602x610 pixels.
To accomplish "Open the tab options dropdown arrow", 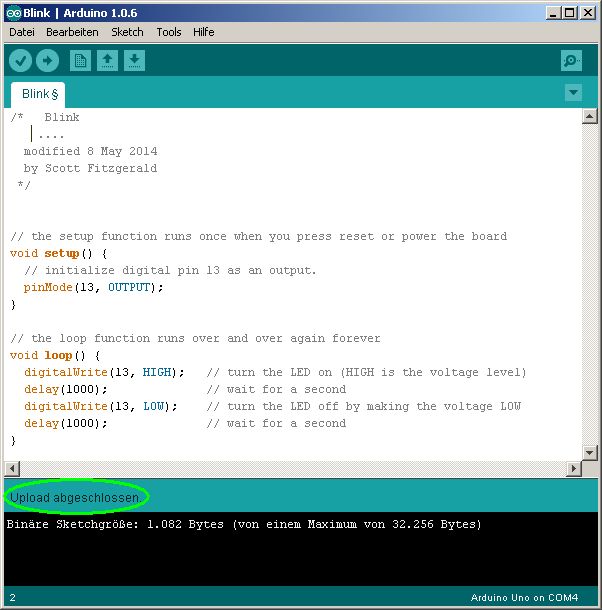I will pos(573,93).
